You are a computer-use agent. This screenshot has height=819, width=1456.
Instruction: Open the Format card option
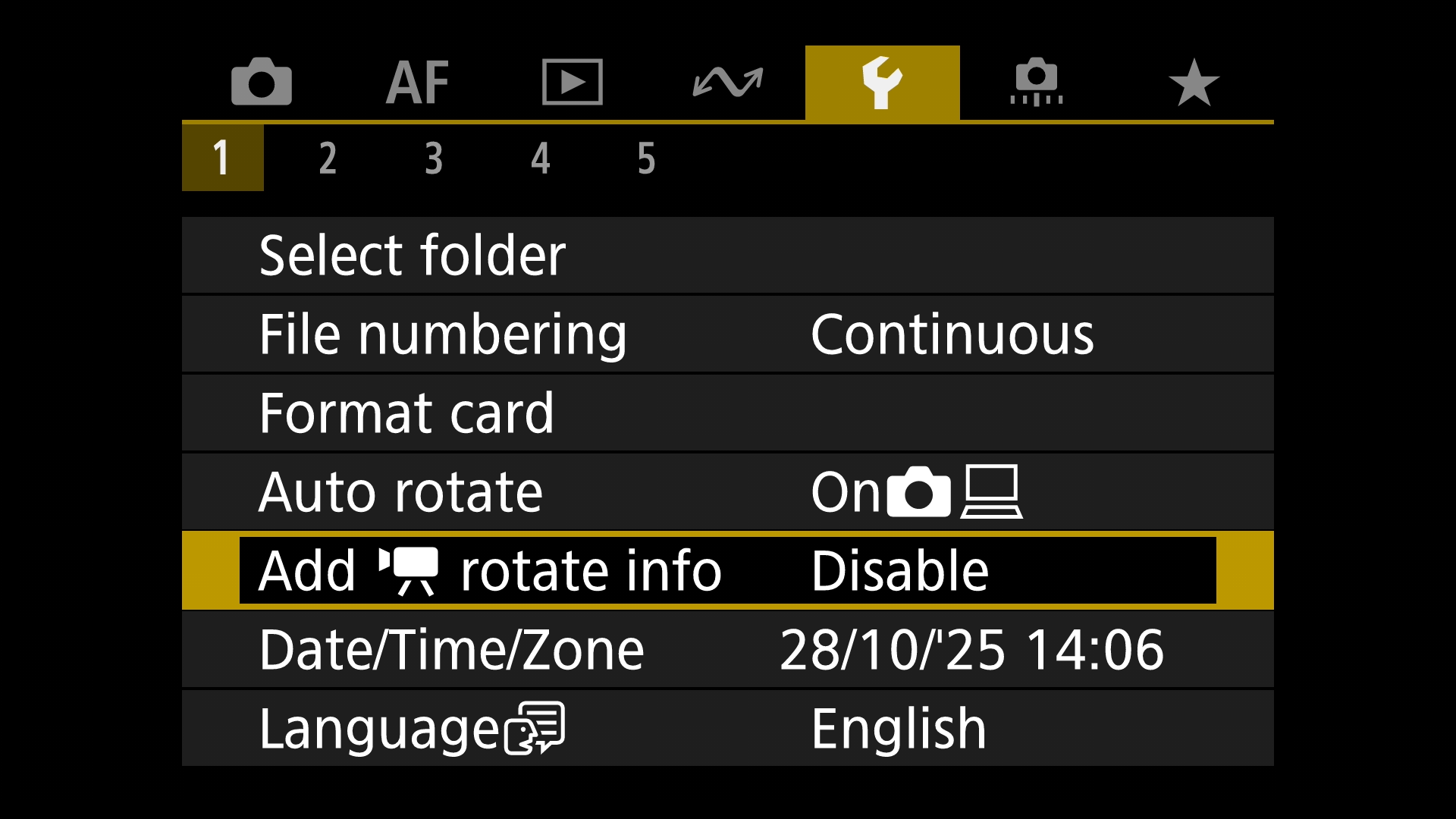click(407, 413)
